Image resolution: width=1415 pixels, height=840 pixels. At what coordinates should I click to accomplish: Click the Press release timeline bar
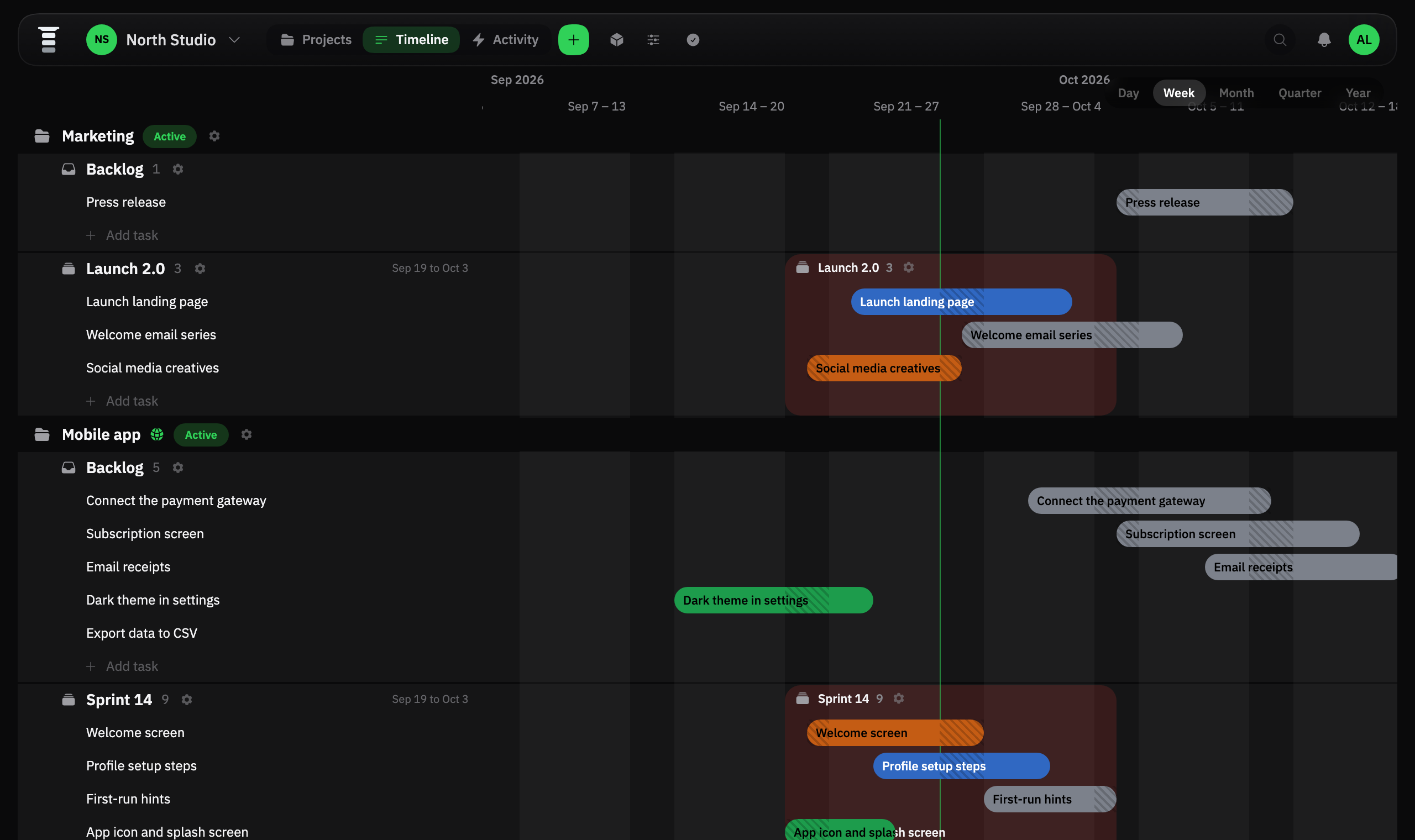[1204, 202]
